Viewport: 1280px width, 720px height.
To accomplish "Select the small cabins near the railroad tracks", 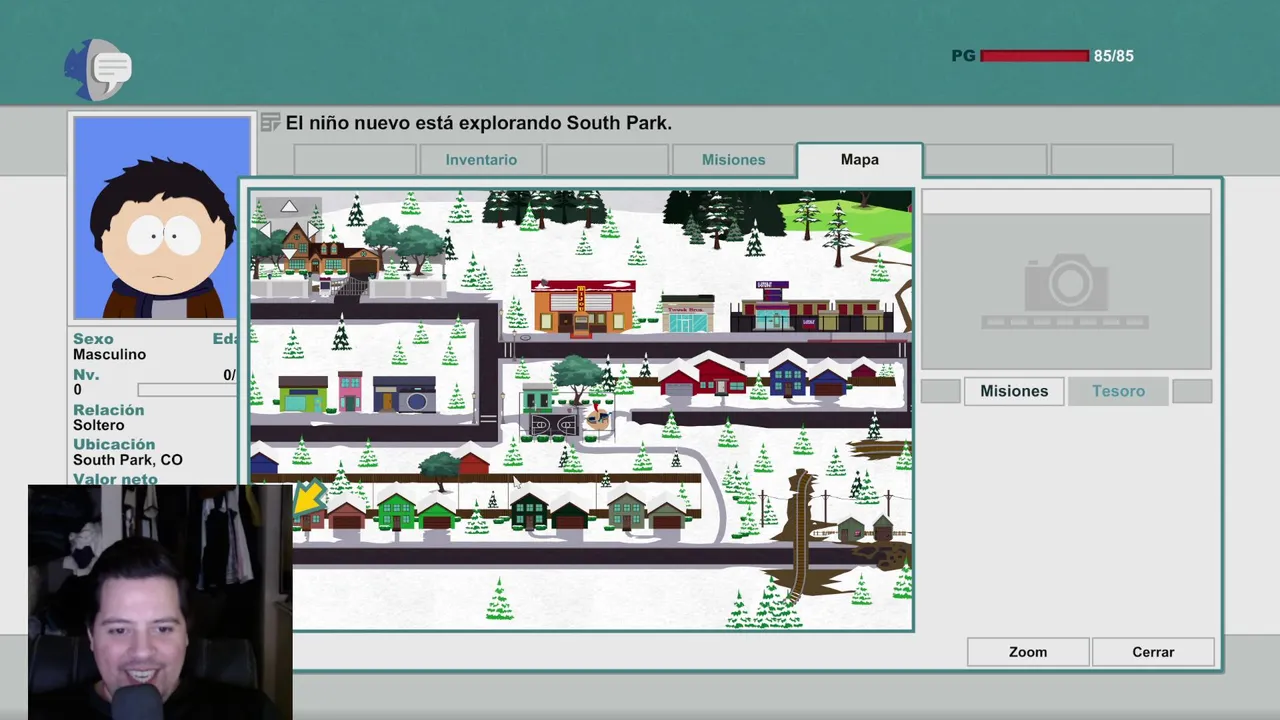I will 866,527.
